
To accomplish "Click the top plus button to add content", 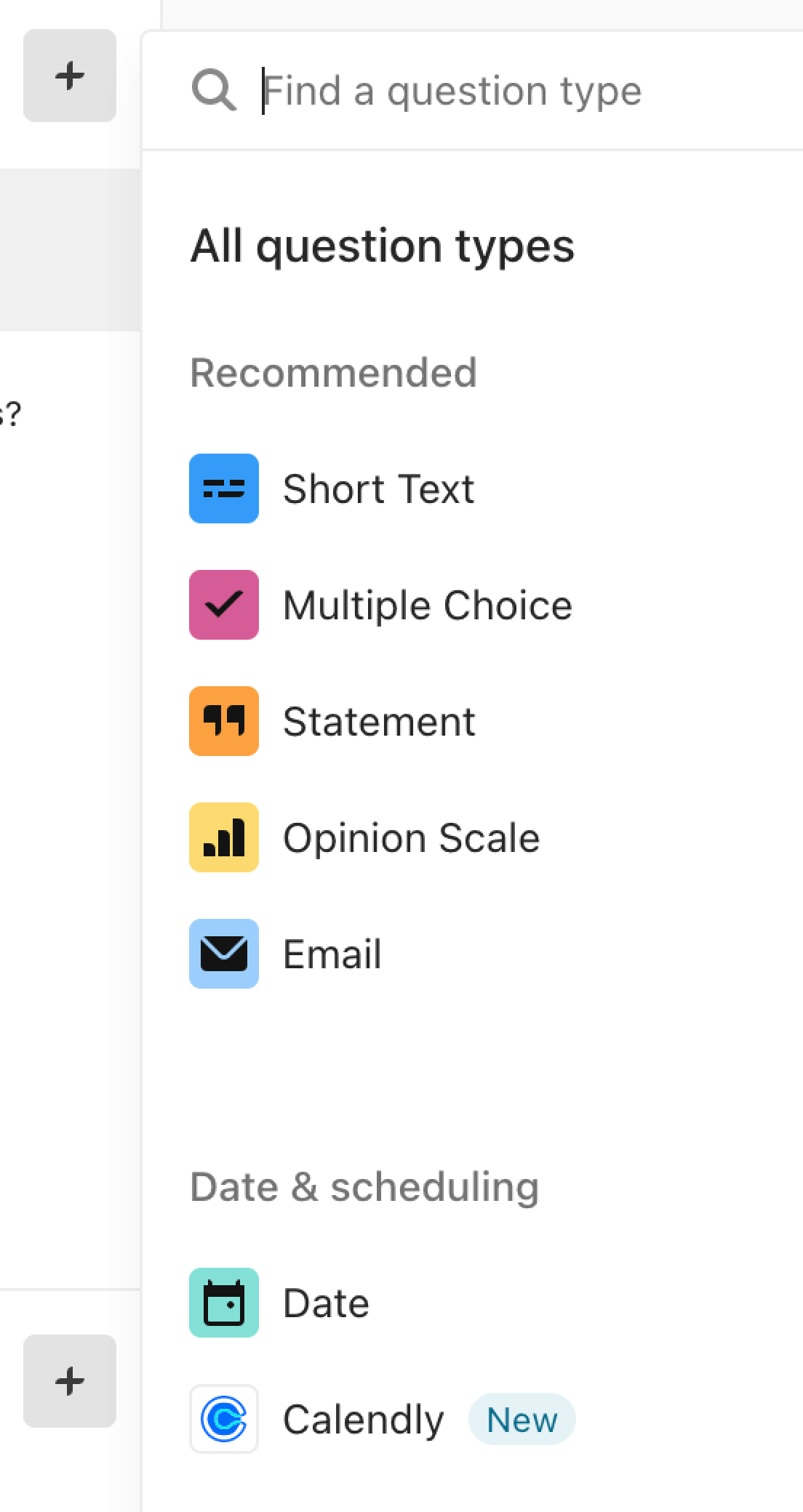I will [69, 76].
